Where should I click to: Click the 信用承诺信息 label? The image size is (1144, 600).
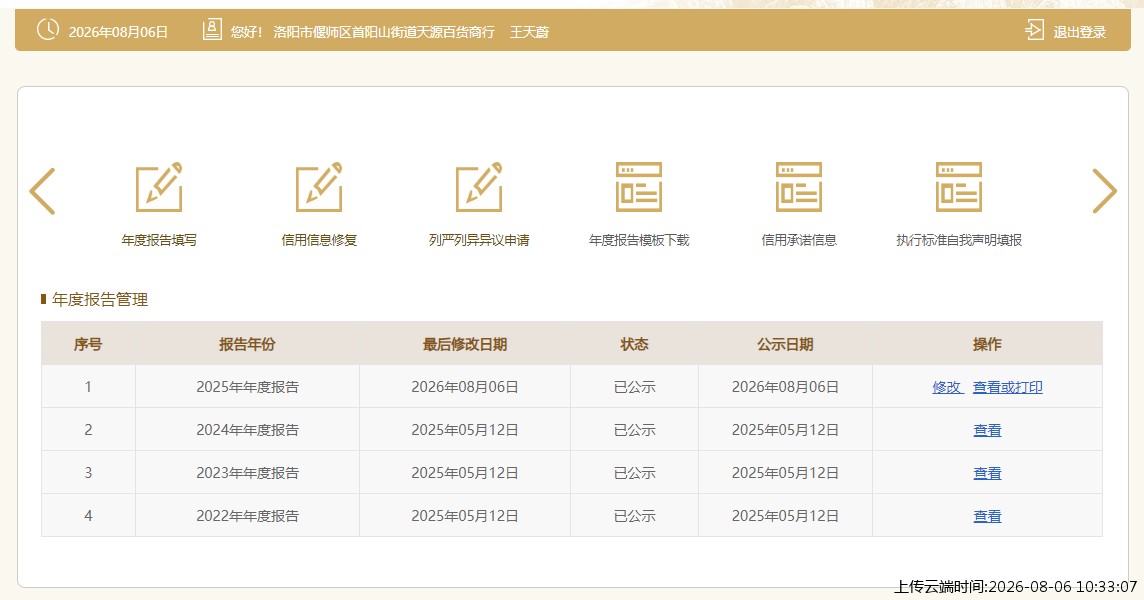point(799,240)
